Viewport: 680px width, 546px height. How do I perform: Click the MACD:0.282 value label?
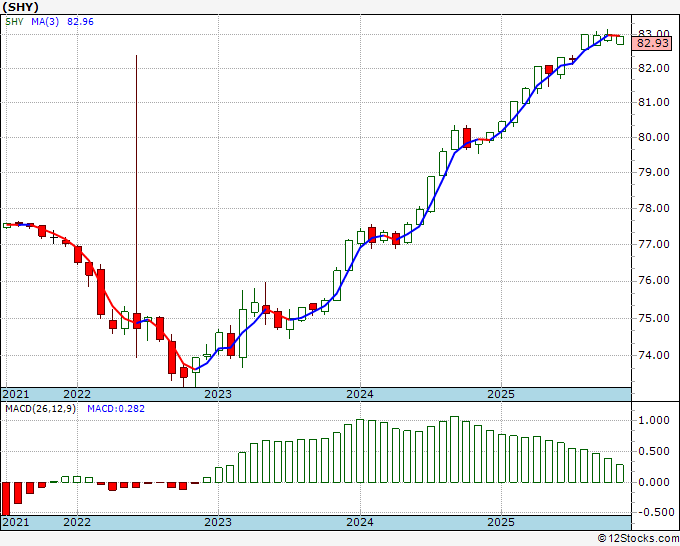(x=116, y=409)
